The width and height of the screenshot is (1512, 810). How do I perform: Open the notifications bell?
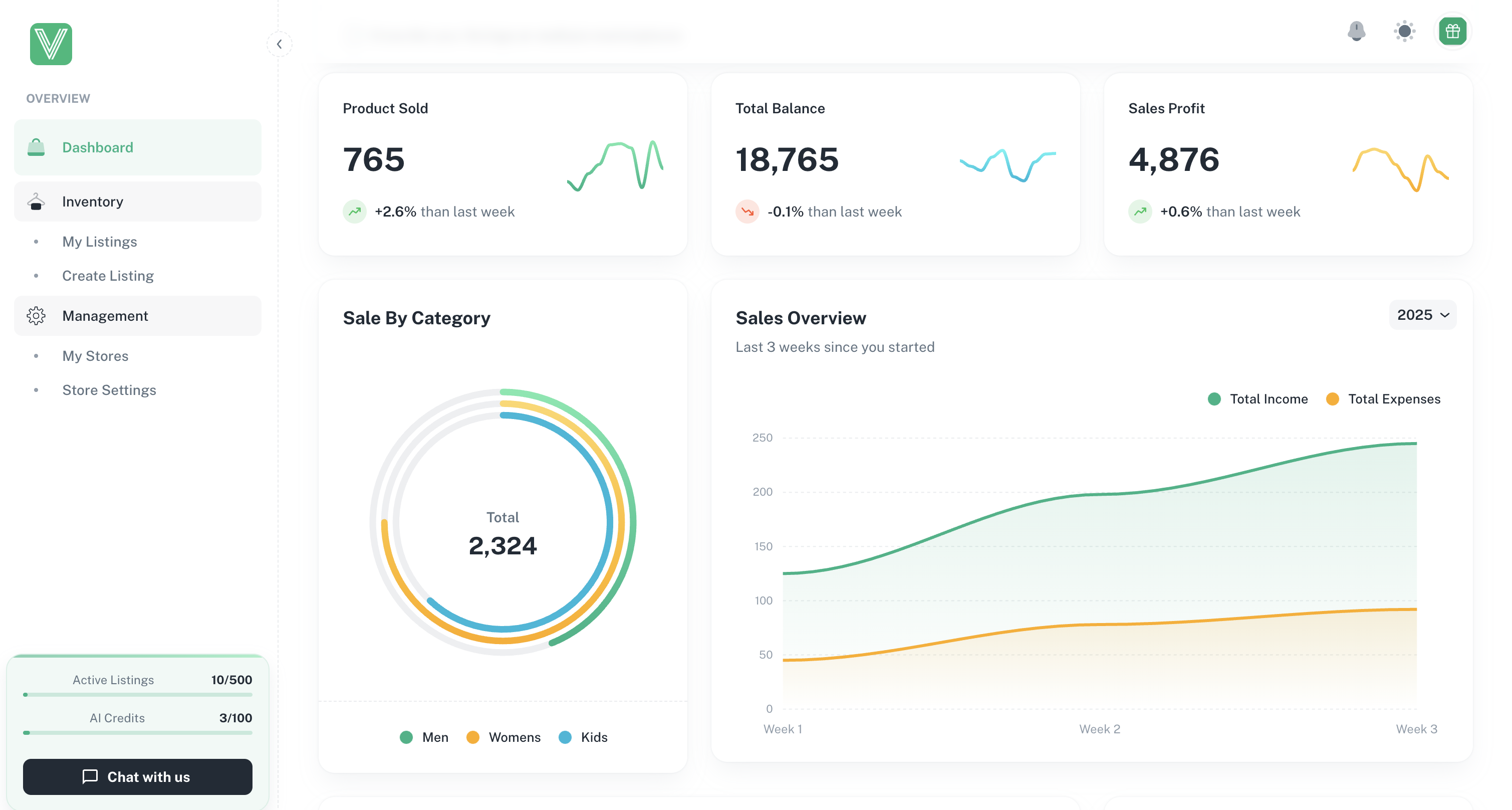[1357, 31]
